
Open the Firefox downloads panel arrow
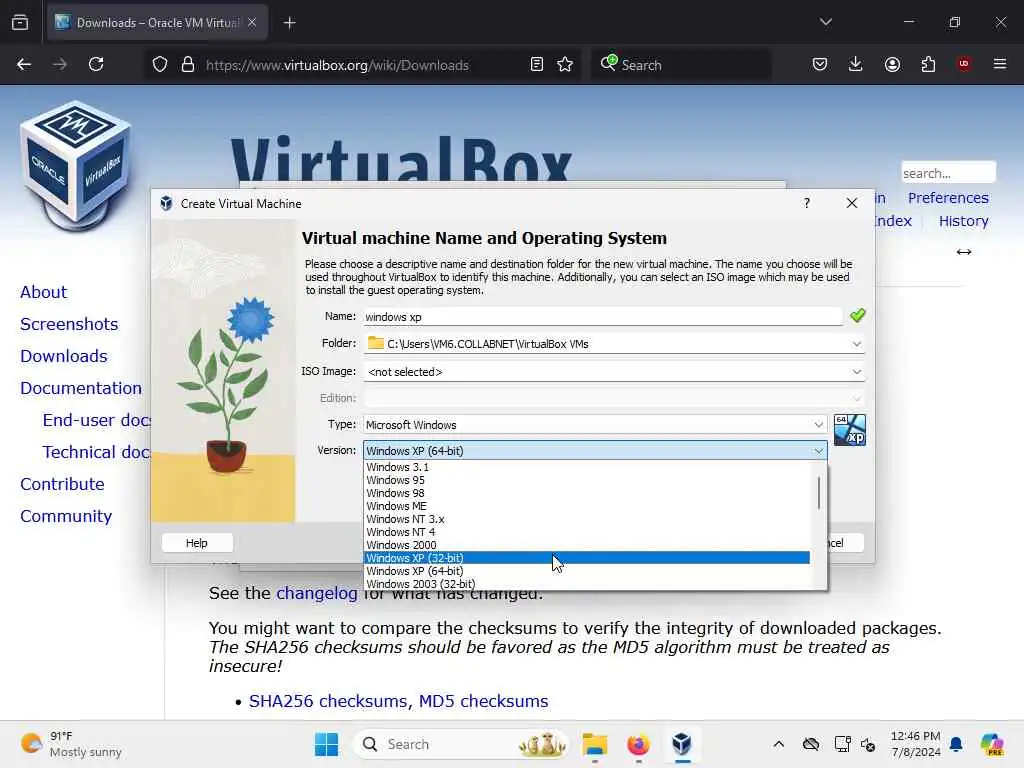point(856,64)
